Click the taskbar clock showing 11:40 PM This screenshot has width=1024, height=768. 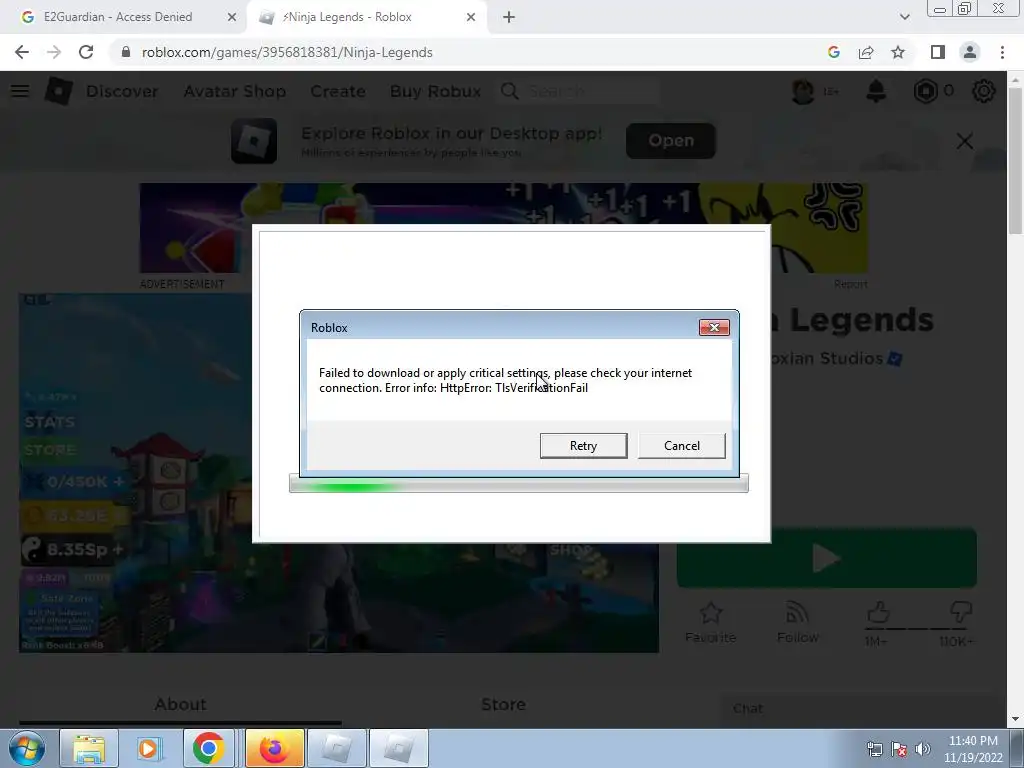(x=973, y=749)
